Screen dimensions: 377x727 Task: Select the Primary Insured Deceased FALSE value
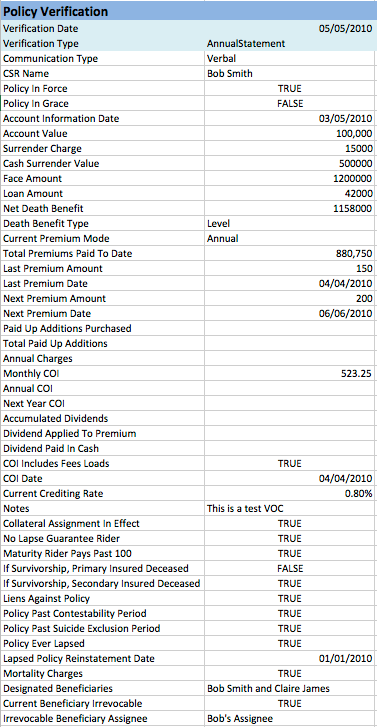click(x=290, y=568)
